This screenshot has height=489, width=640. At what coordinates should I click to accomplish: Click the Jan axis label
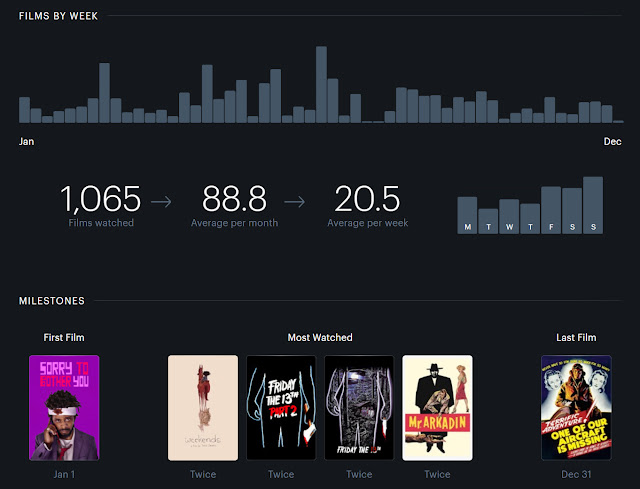click(x=27, y=142)
